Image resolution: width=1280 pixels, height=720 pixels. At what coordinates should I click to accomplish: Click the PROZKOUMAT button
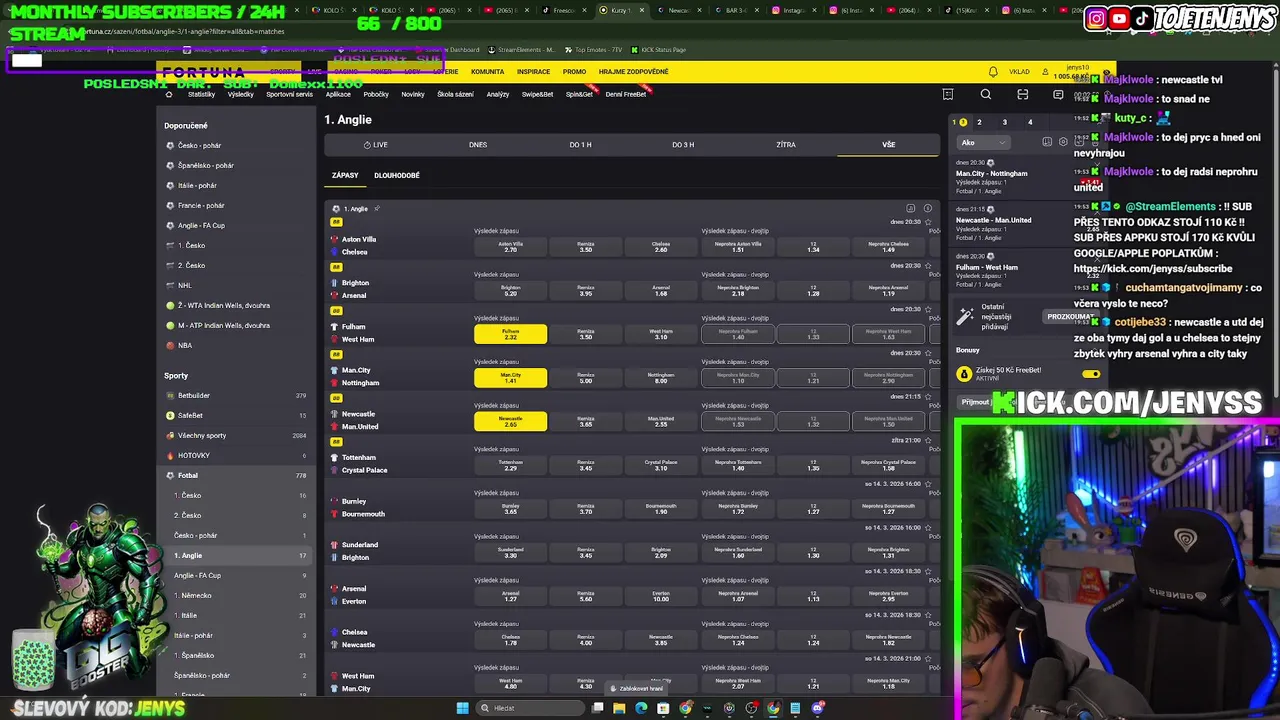coord(1070,316)
